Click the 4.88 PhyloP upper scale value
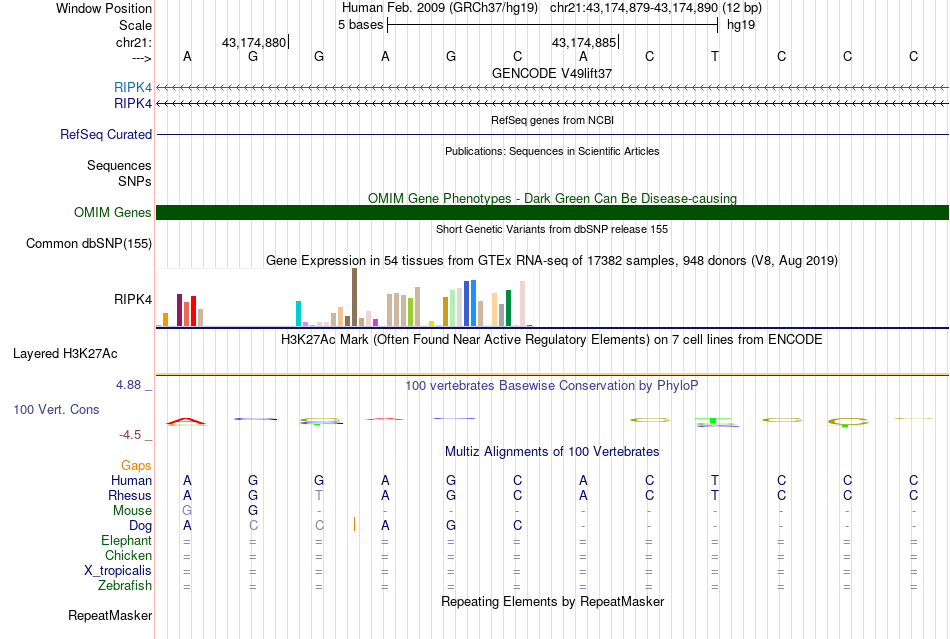 (x=128, y=385)
